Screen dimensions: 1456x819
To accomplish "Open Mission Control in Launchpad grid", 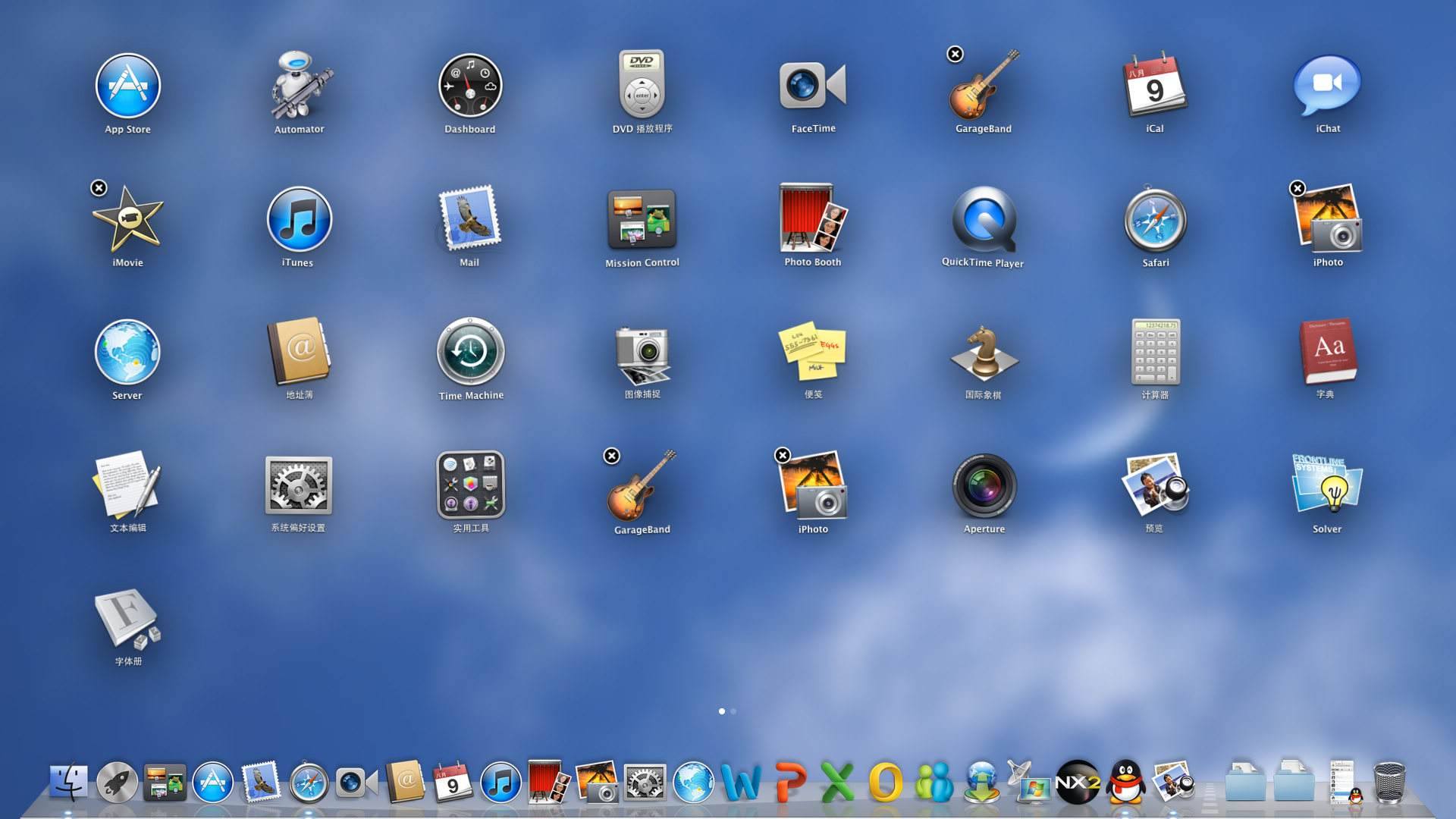I will [642, 219].
